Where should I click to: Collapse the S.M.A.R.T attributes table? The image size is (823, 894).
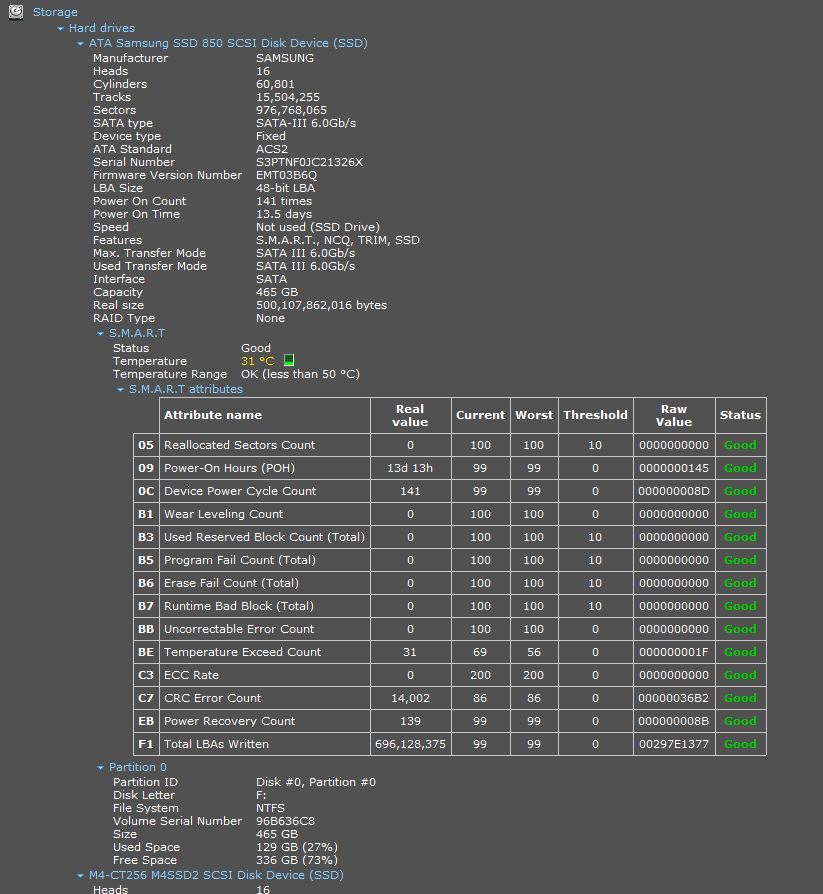[120, 389]
